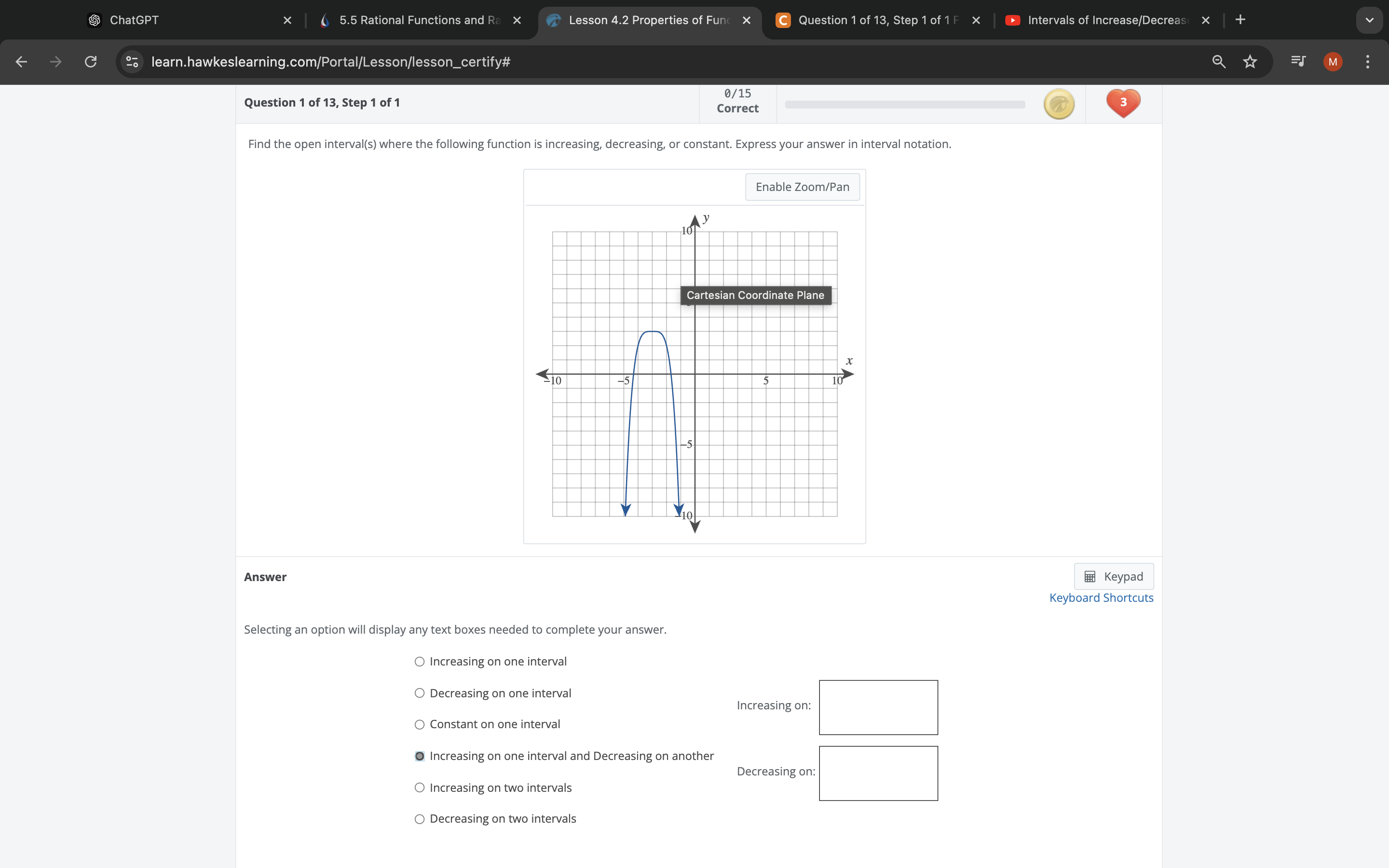Click inside the Increasing on answer box
The width and height of the screenshot is (1389, 868).
click(x=878, y=706)
